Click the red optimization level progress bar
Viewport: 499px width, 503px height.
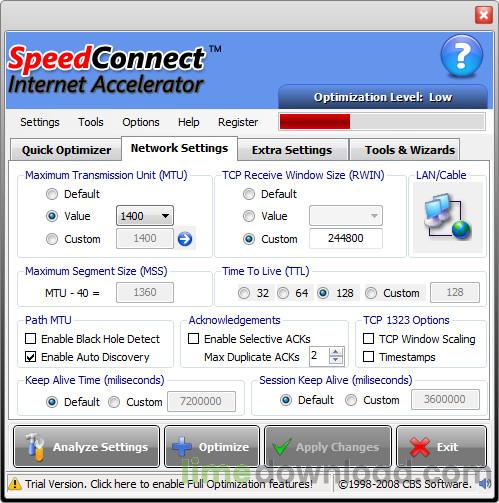tap(315, 121)
